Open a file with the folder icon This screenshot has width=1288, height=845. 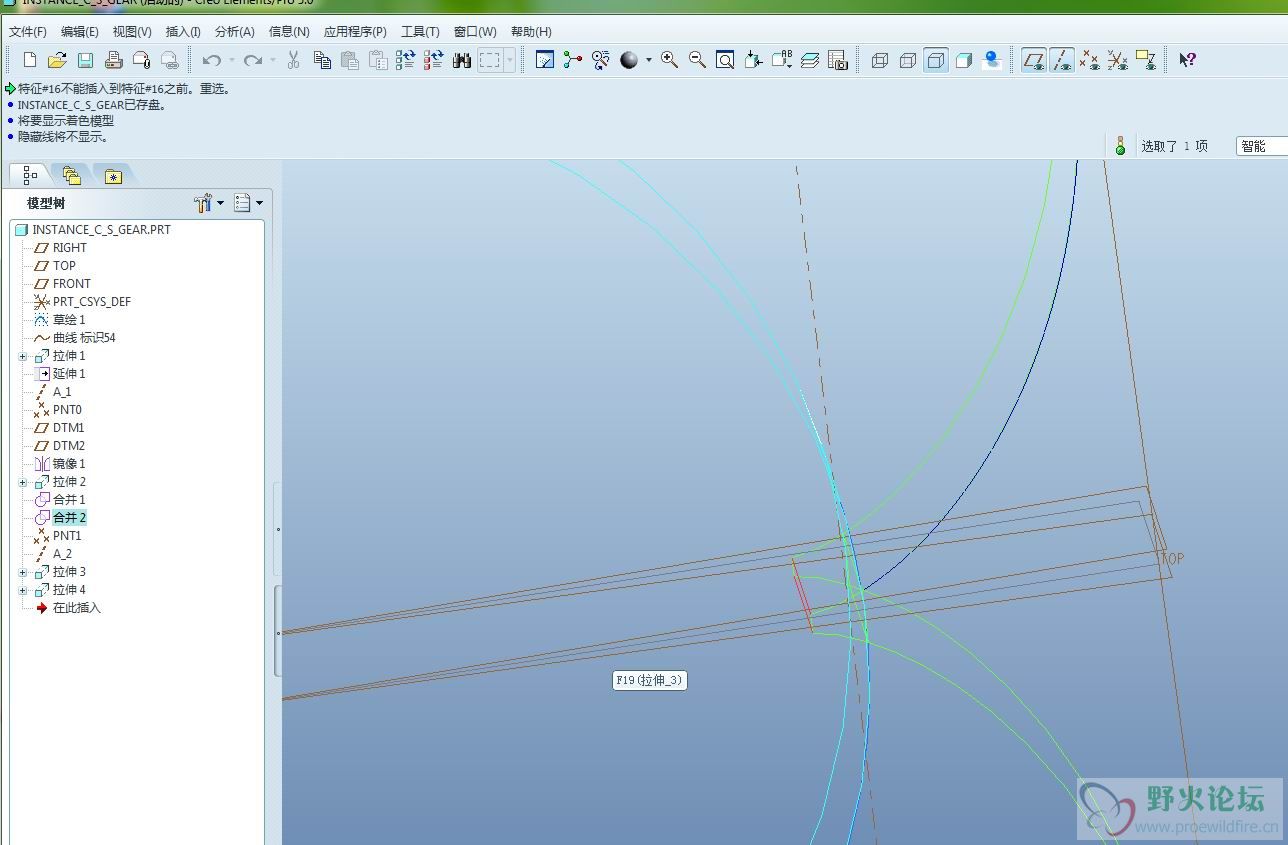57,60
